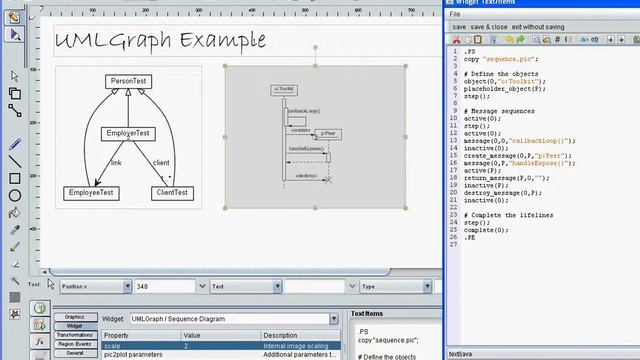
Task: Select the eraser tool
Action: [15, 264]
